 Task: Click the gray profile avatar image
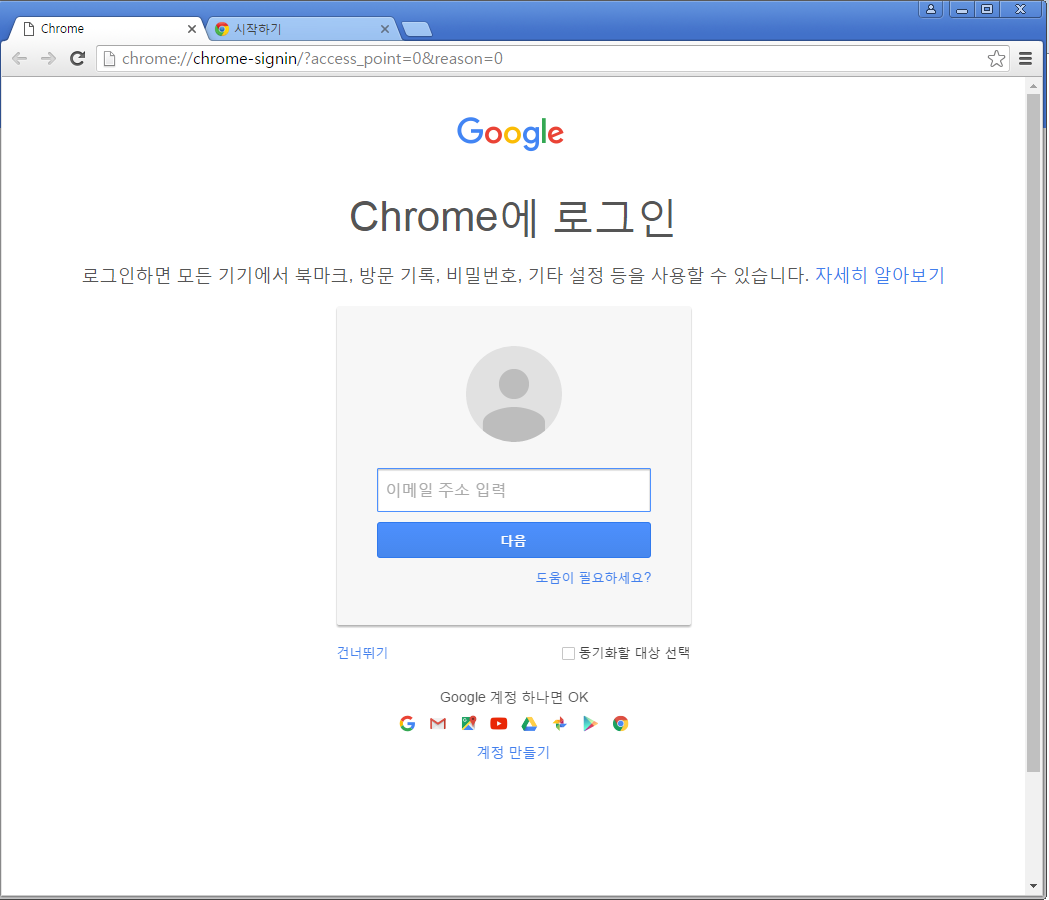coord(514,393)
